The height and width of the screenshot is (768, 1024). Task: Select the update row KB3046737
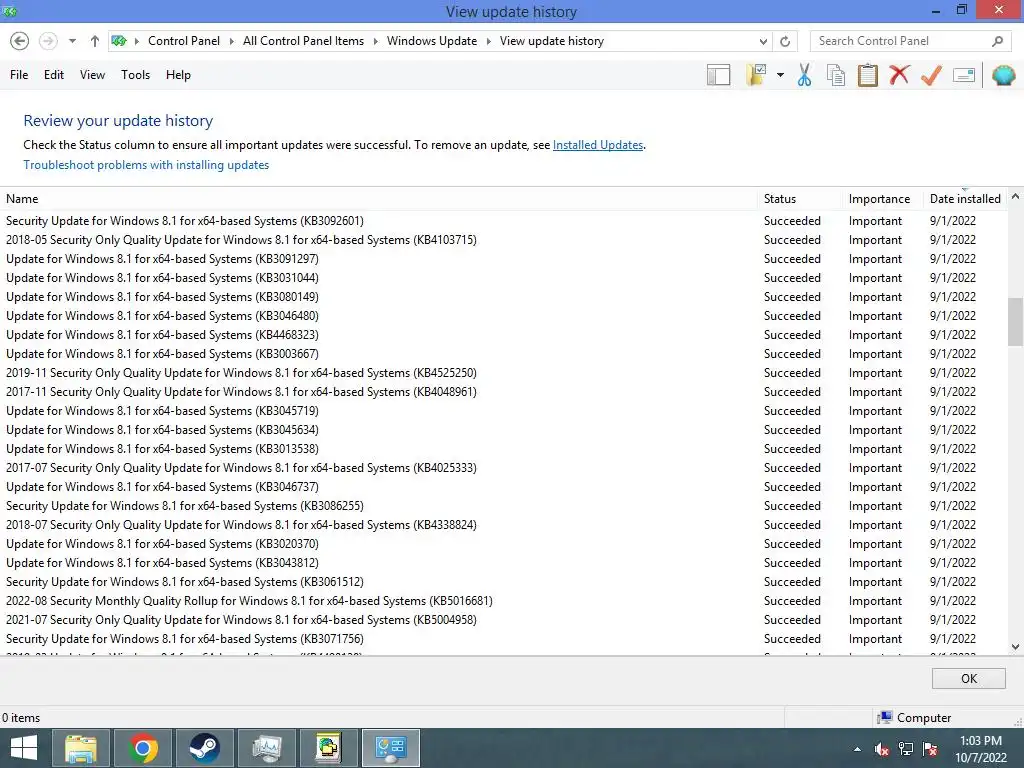pyautogui.click(x=503, y=487)
